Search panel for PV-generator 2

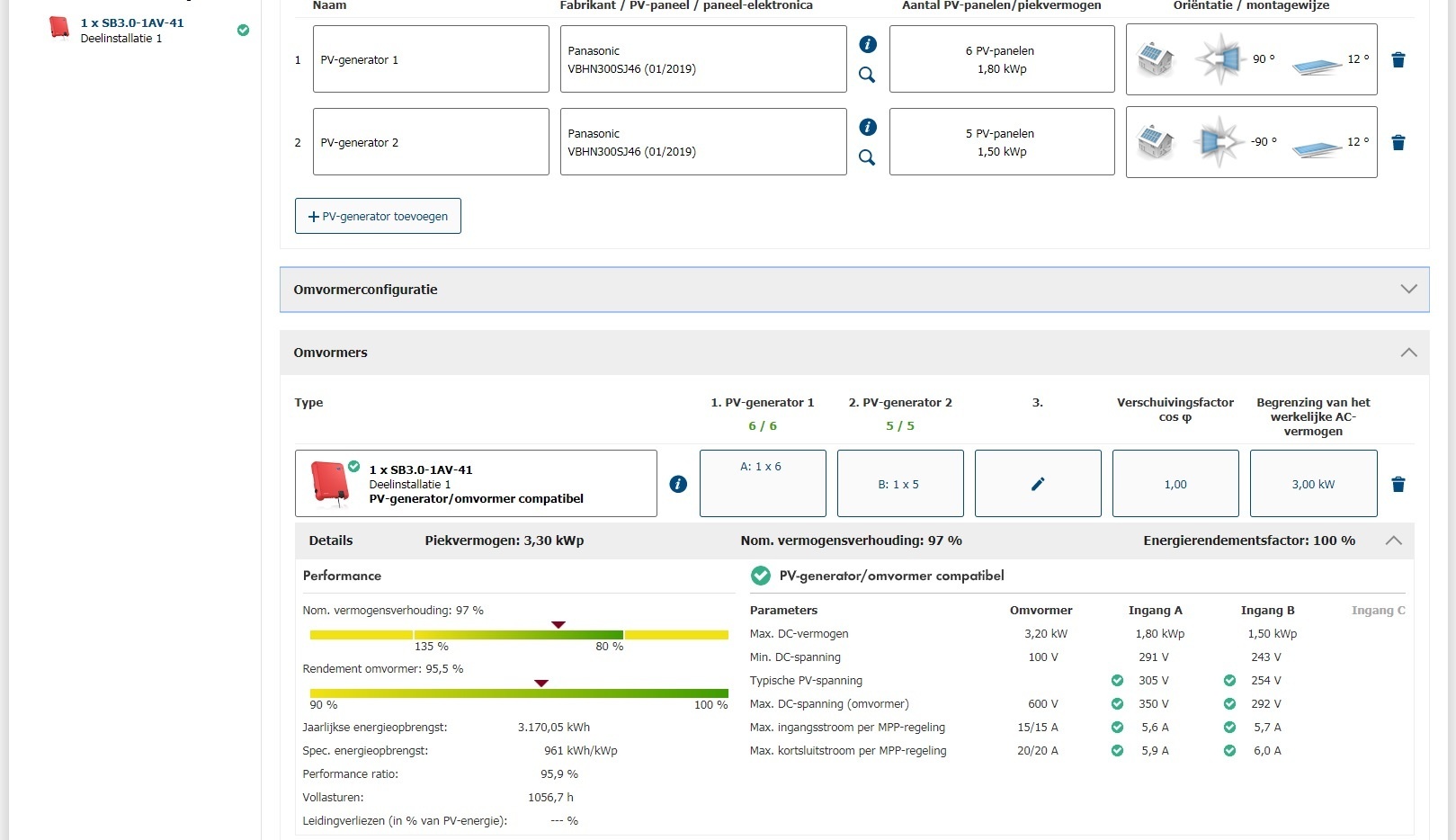pos(867,157)
